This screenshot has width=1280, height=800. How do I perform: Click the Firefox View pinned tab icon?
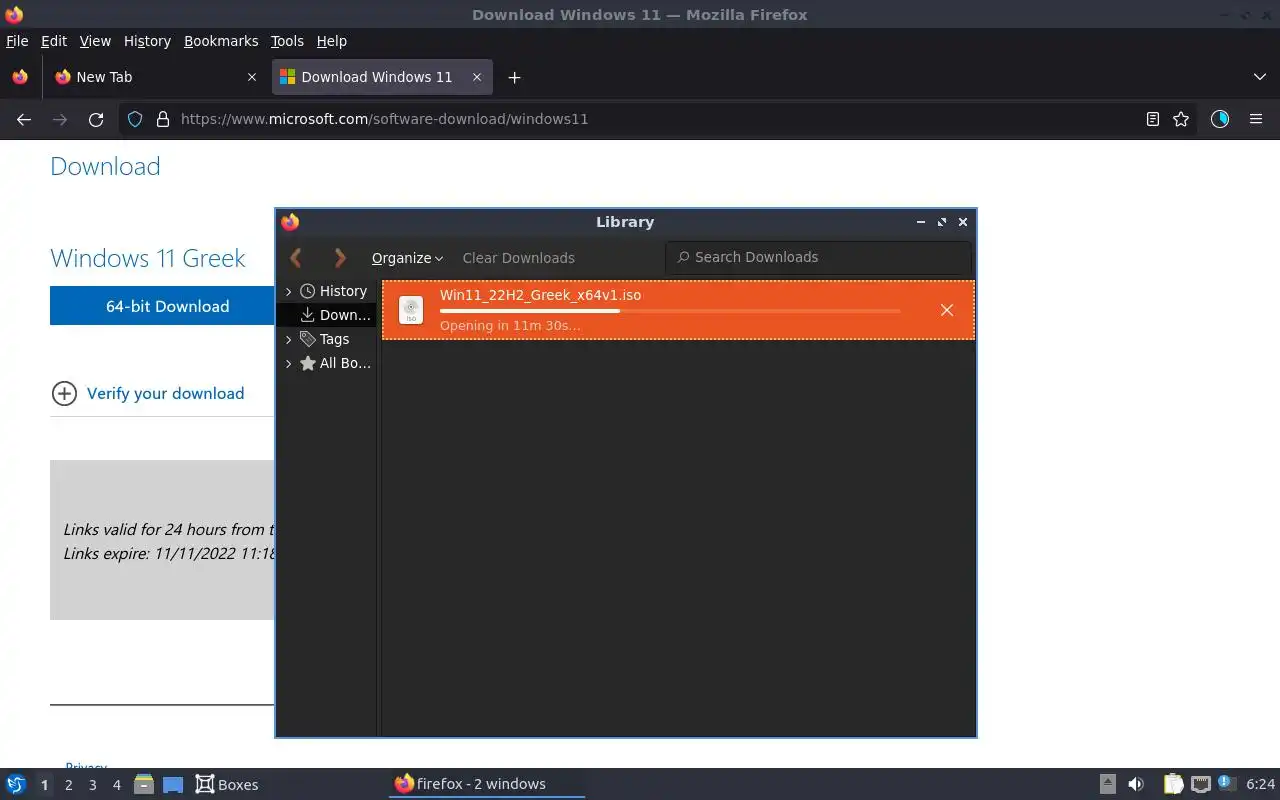(20, 77)
